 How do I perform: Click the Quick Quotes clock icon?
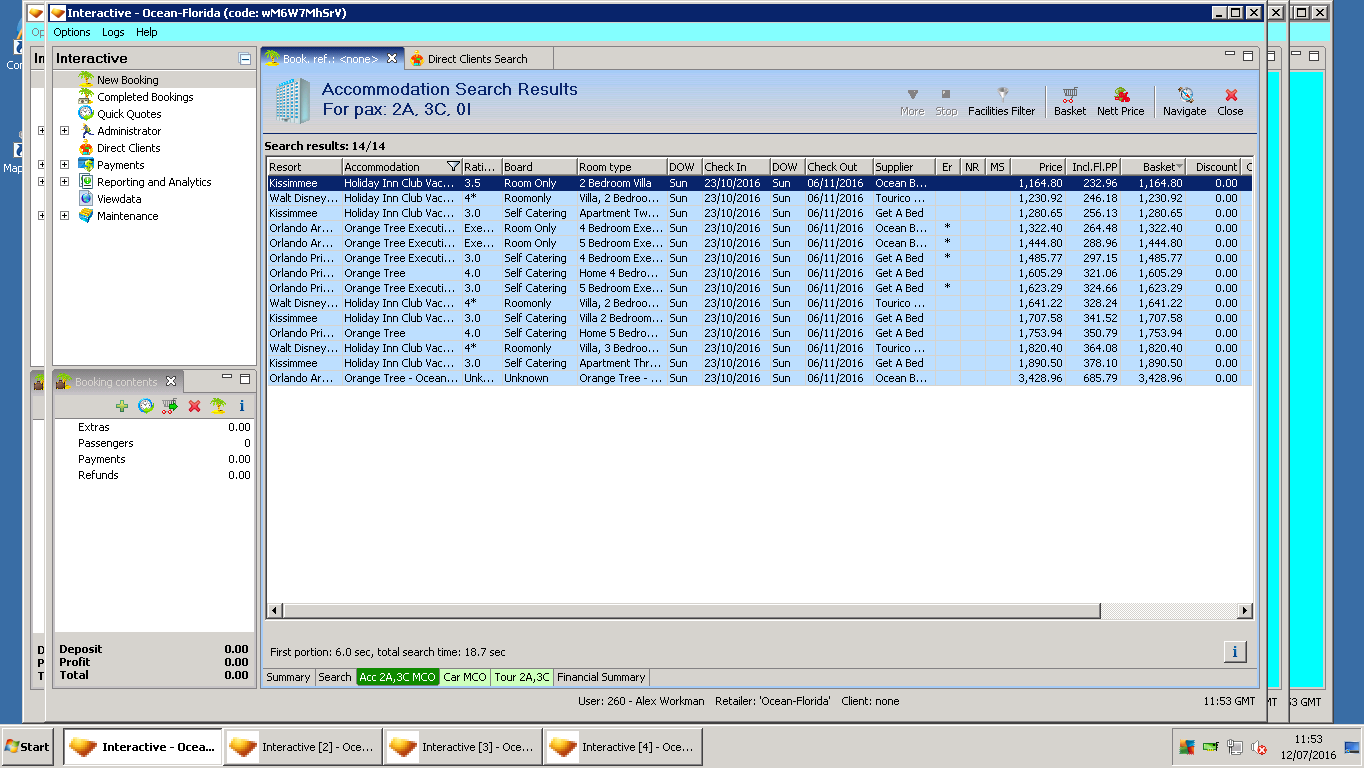(x=86, y=114)
